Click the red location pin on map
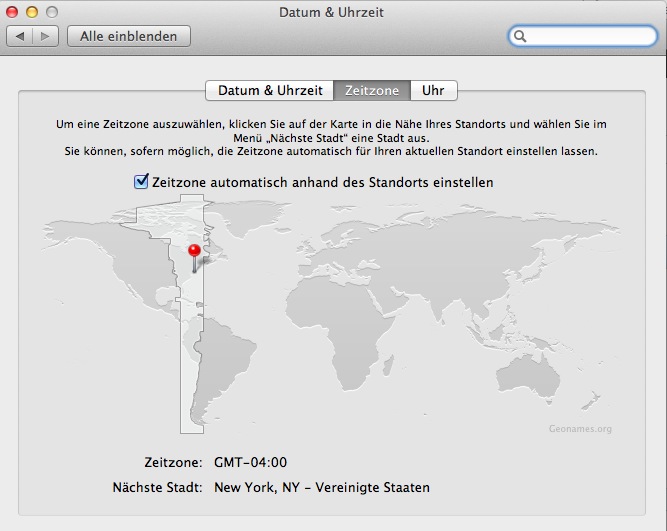This screenshot has width=667, height=531. (194, 250)
